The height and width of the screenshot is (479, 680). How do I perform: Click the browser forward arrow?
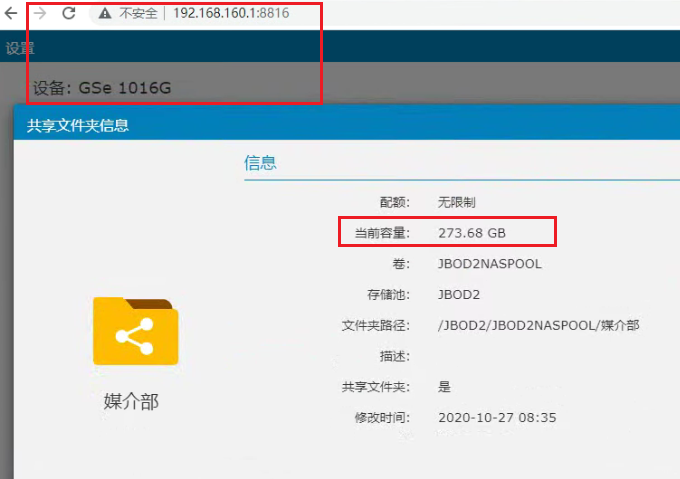pos(40,14)
